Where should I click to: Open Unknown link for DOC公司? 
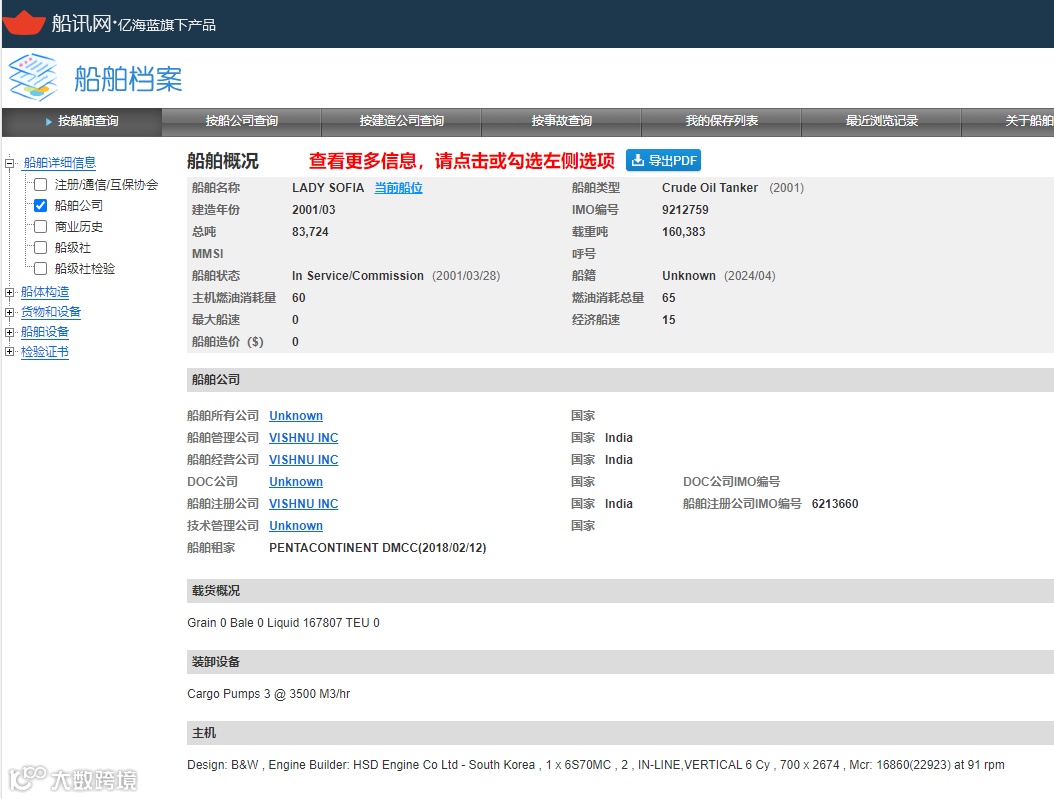296,481
